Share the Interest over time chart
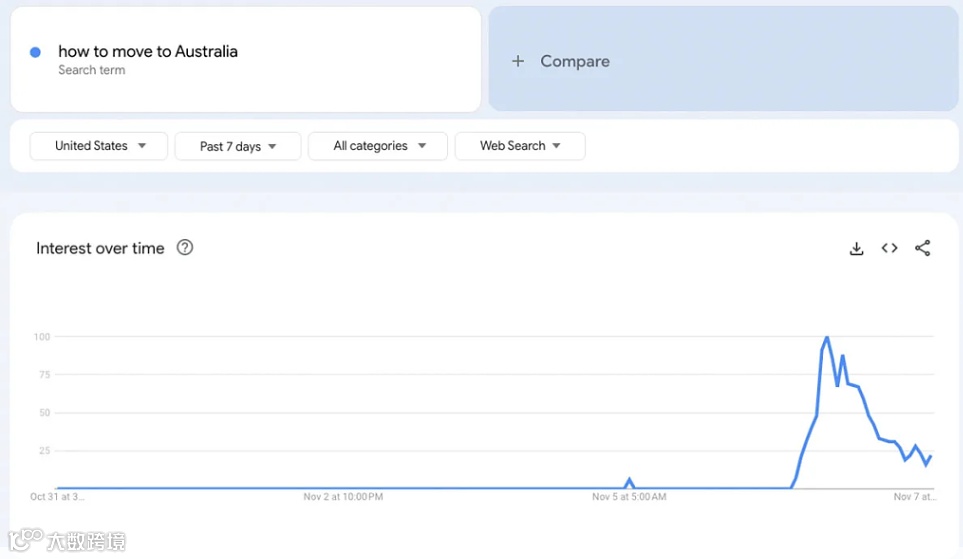The image size is (963, 559). pyautogui.click(x=922, y=249)
